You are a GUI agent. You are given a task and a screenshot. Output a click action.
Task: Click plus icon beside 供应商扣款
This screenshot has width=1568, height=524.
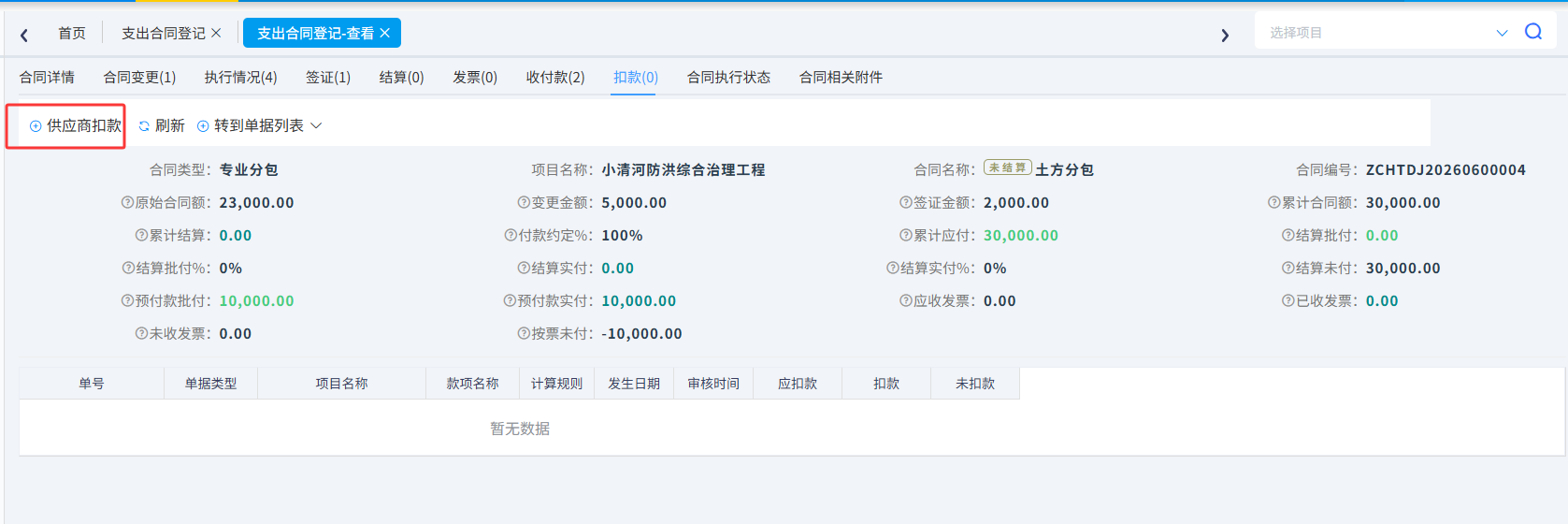point(36,126)
